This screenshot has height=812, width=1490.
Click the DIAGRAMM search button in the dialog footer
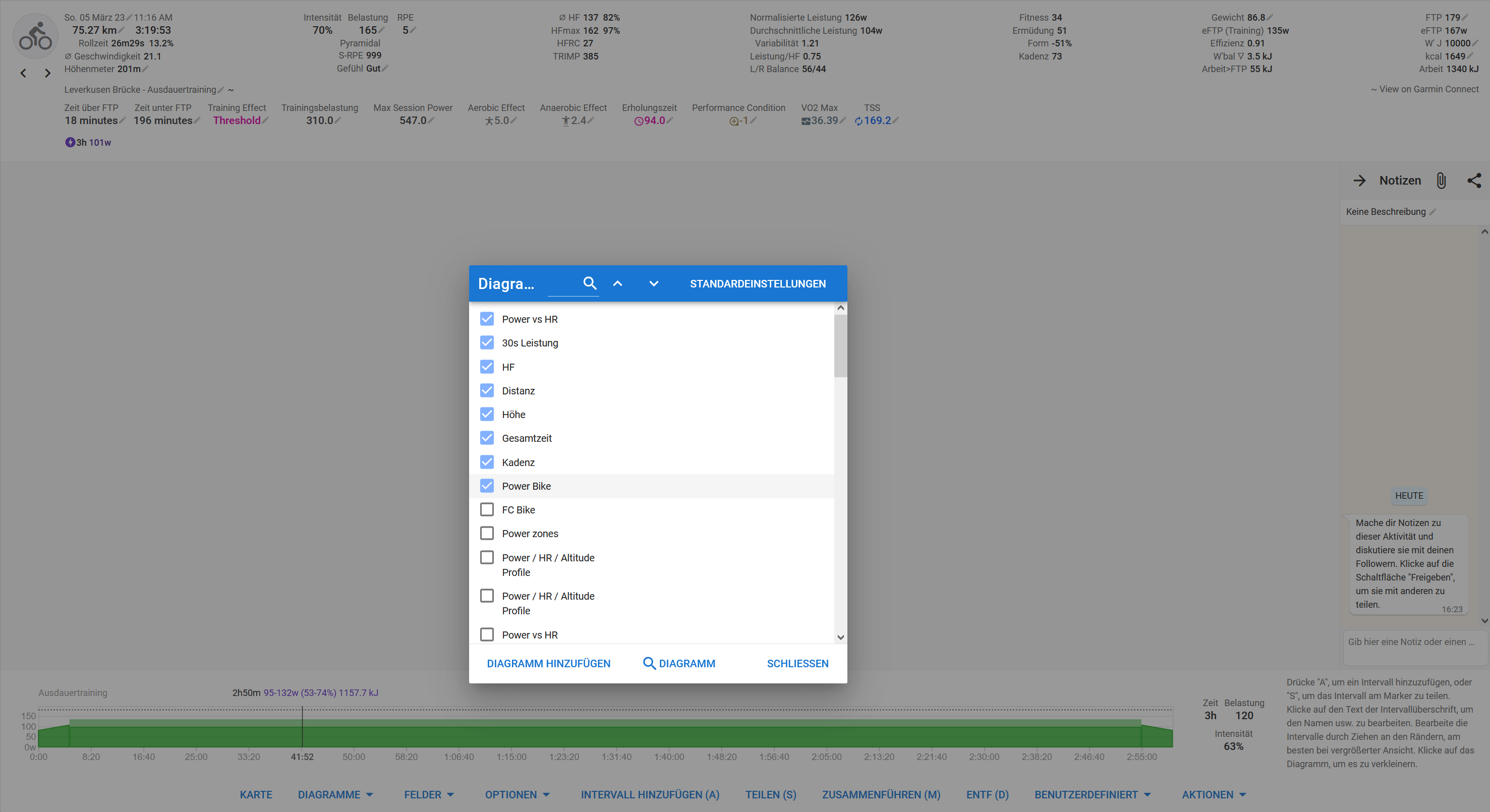(679, 663)
